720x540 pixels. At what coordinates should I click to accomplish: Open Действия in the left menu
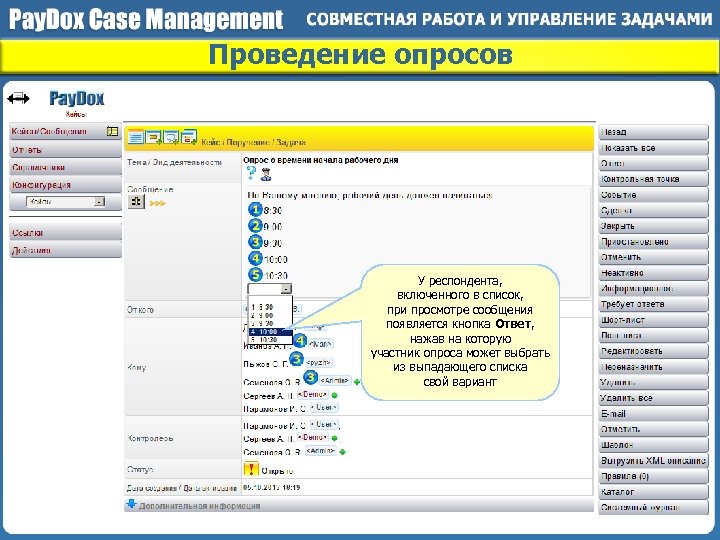click(x=65, y=250)
